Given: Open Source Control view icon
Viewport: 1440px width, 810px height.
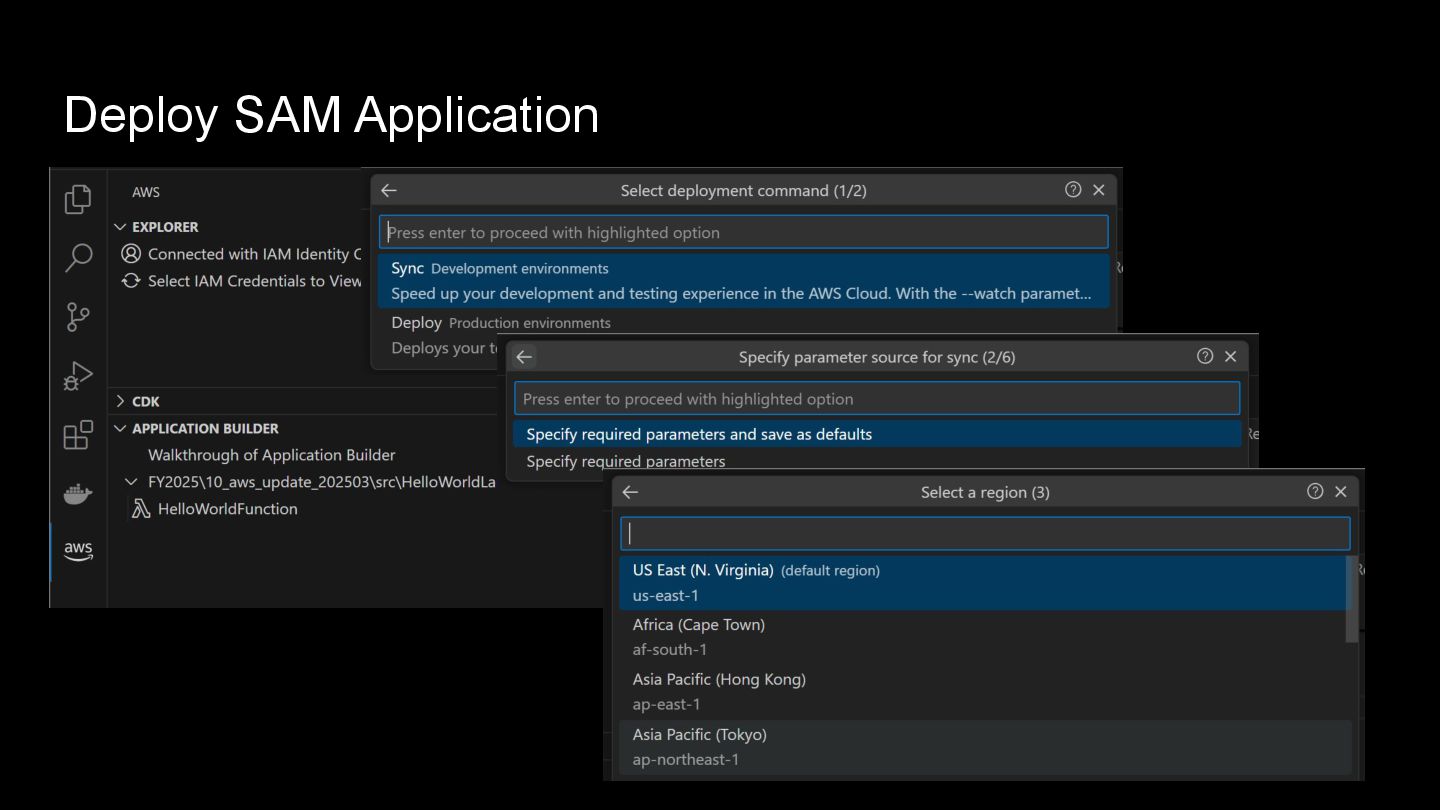Looking at the screenshot, I should [x=78, y=317].
